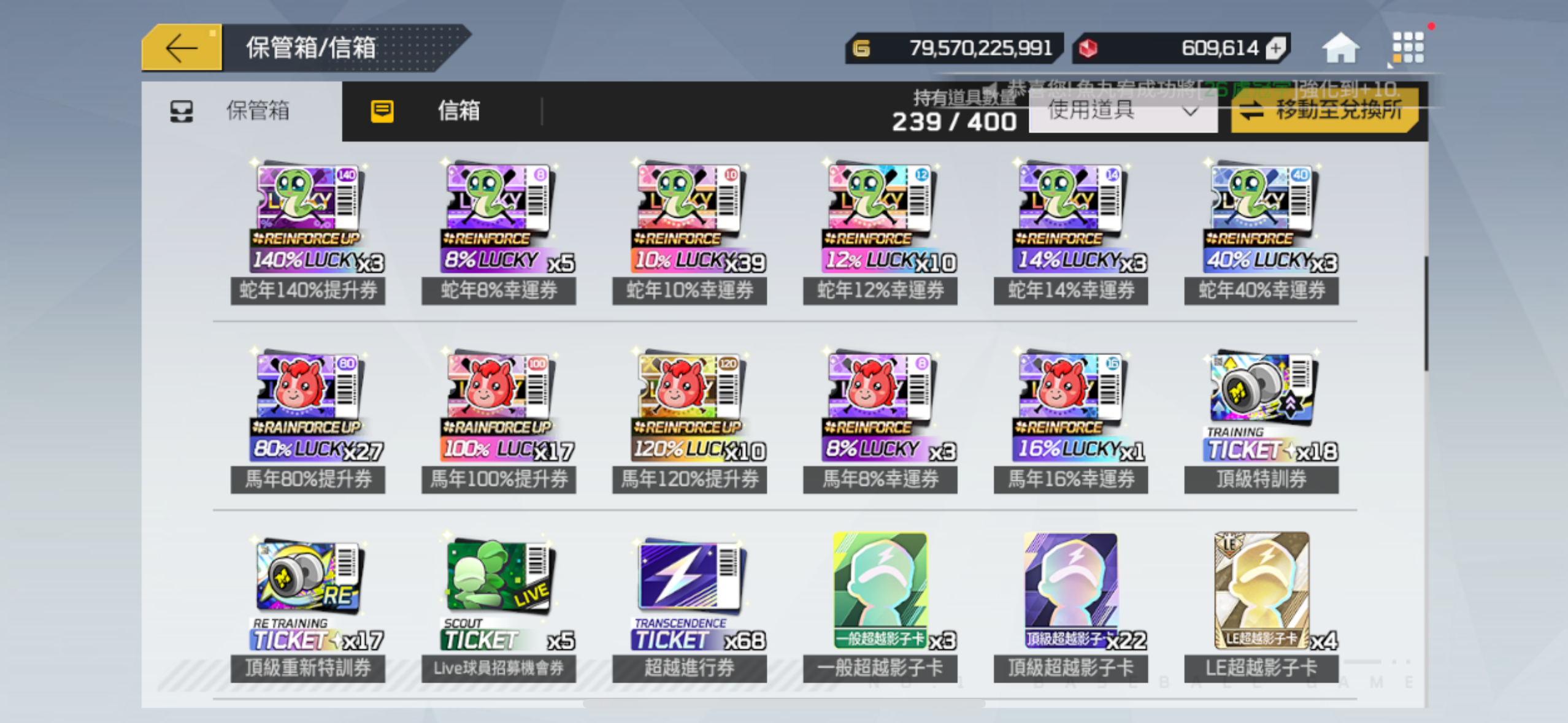Go back with the yellow arrow button
This screenshot has height=723, width=1568.
(182, 48)
